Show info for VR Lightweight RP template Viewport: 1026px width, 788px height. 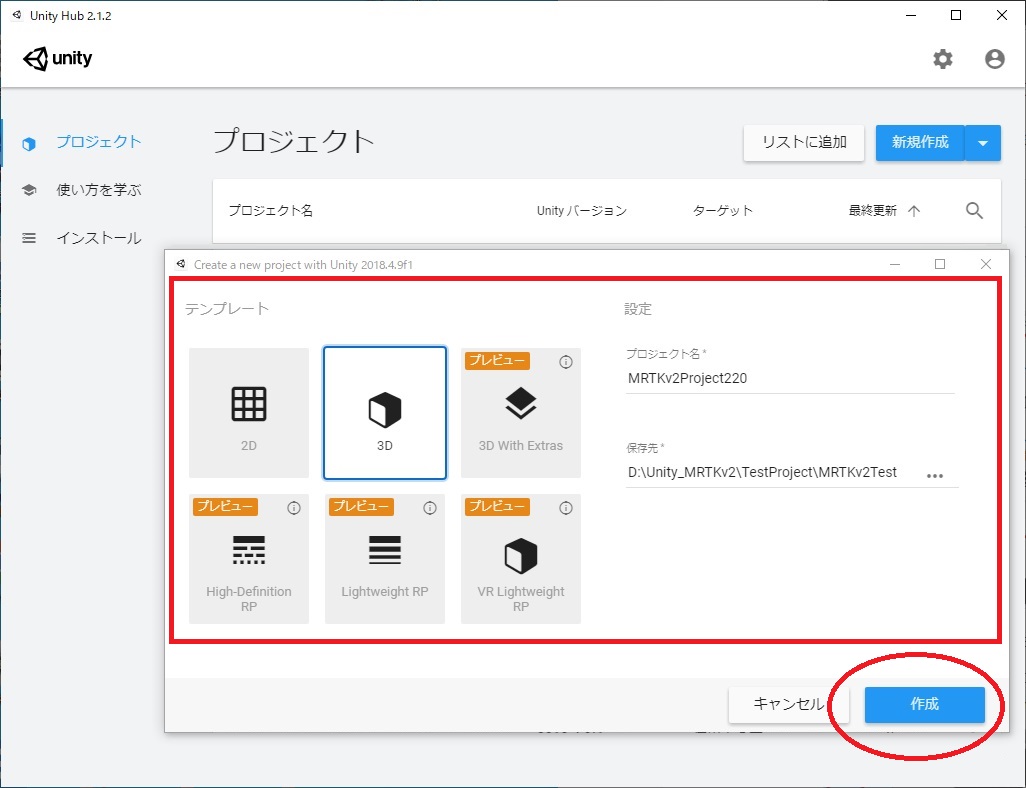[566, 508]
